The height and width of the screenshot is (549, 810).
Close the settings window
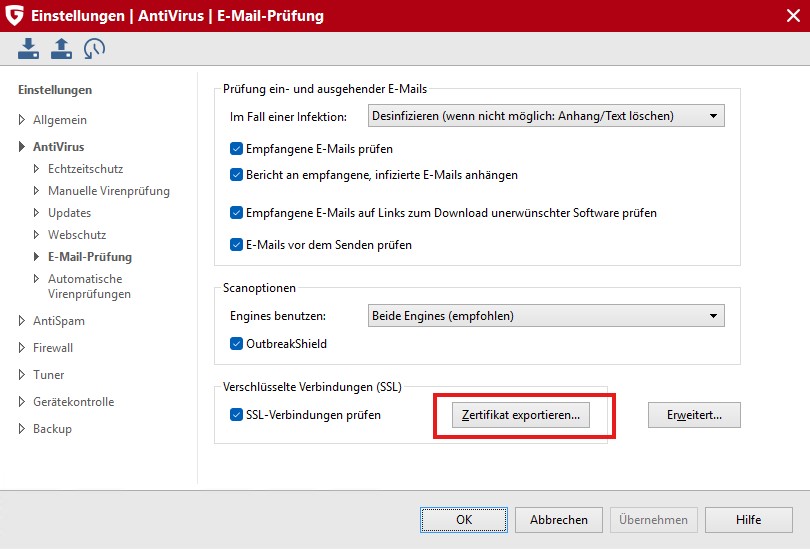point(793,15)
